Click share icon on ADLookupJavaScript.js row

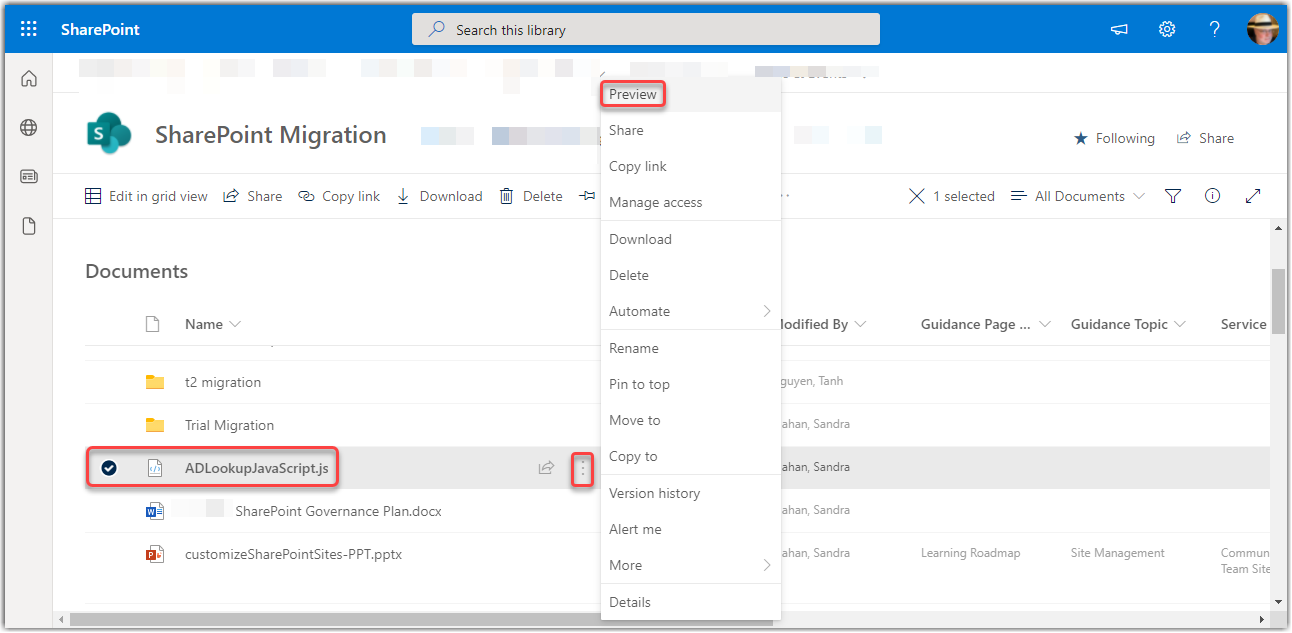click(546, 468)
